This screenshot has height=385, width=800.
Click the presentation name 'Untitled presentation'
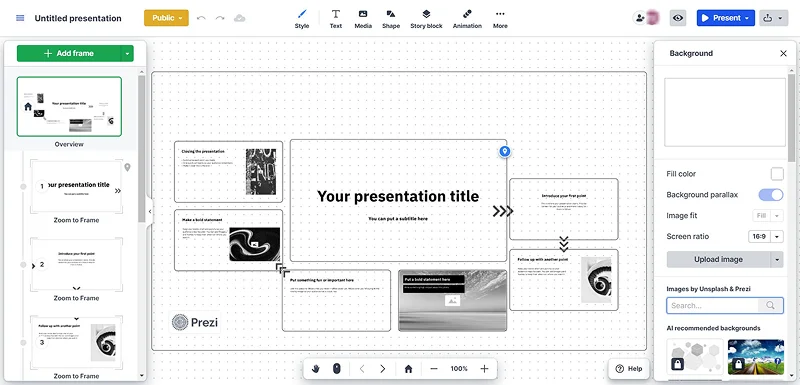click(x=78, y=18)
